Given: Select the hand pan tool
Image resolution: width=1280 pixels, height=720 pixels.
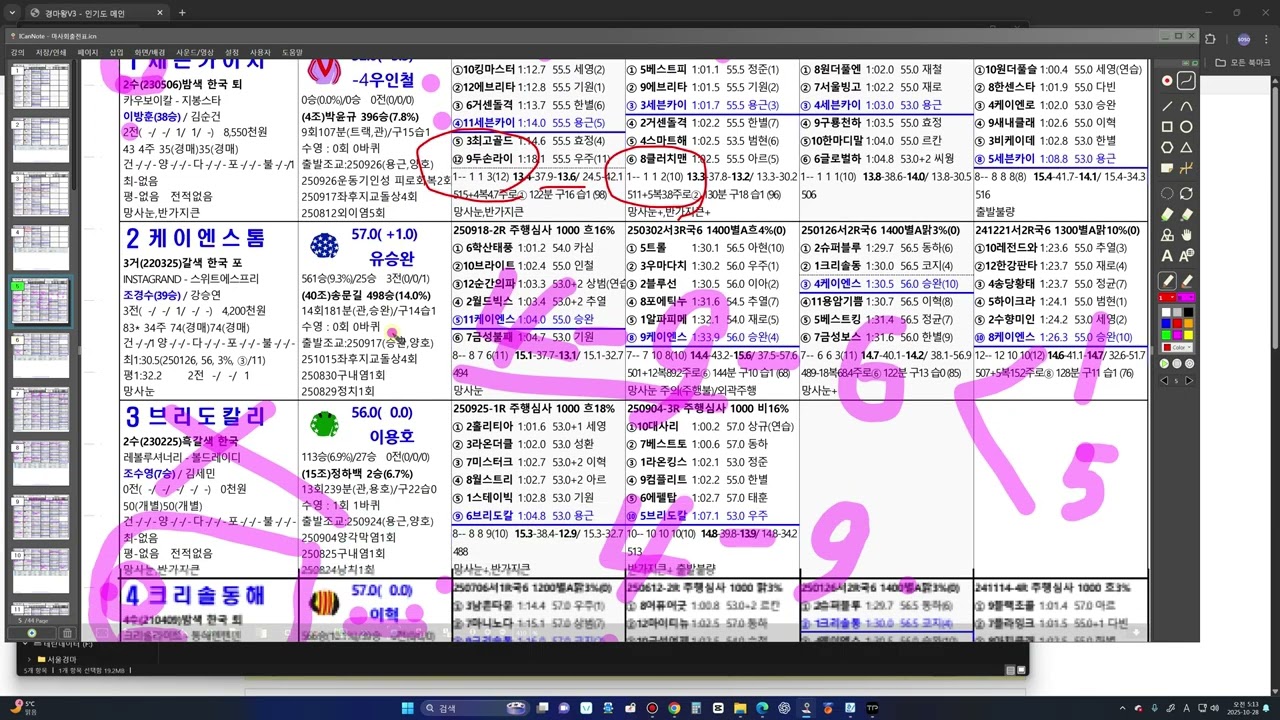Looking at the screenshot, I should click(1186, 235).
